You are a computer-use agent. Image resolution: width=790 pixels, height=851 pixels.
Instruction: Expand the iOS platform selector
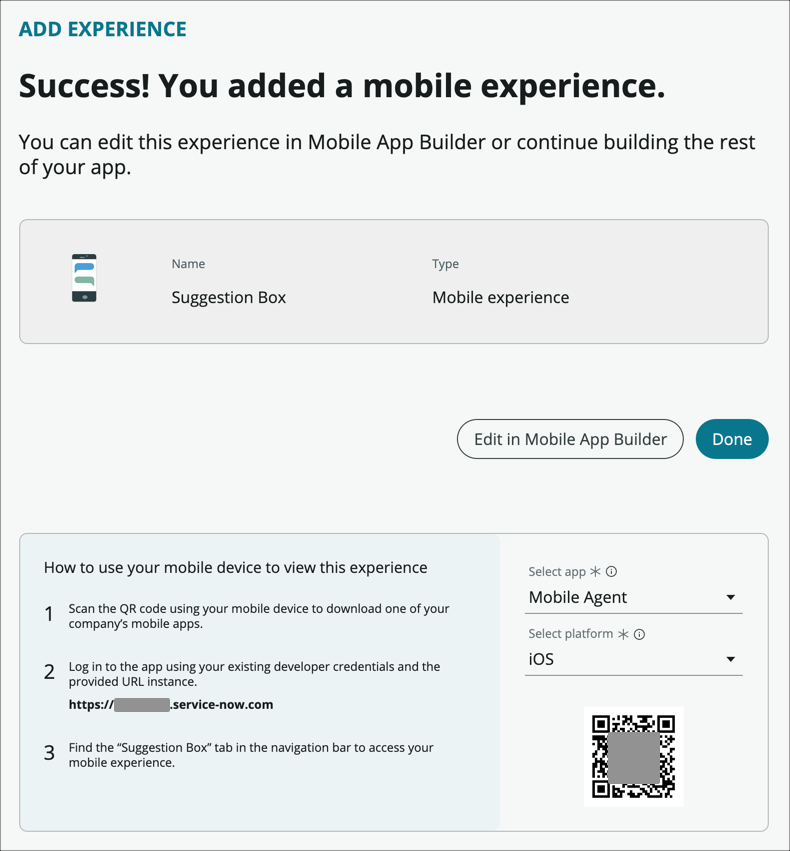(x=633, y=659)
